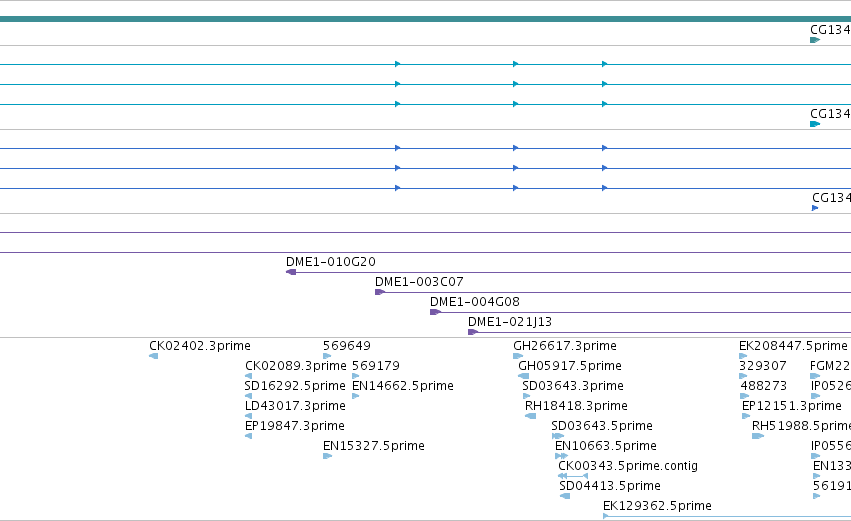This screenshot has width=851, height=521.
Task: Click the thick teal bar at the top
Action: (x=426, y=19)
